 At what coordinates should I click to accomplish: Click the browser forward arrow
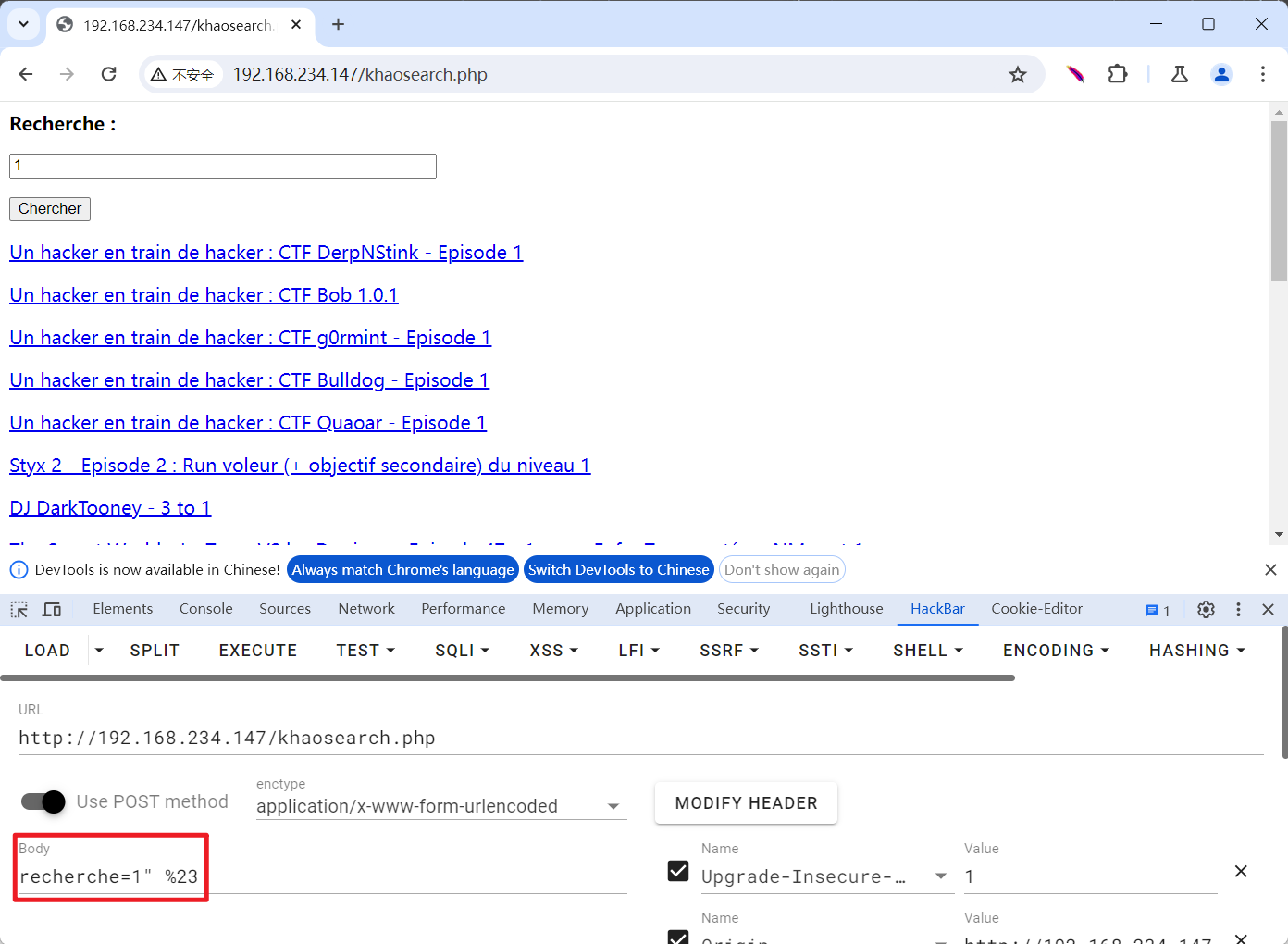[x=67, y=74]
